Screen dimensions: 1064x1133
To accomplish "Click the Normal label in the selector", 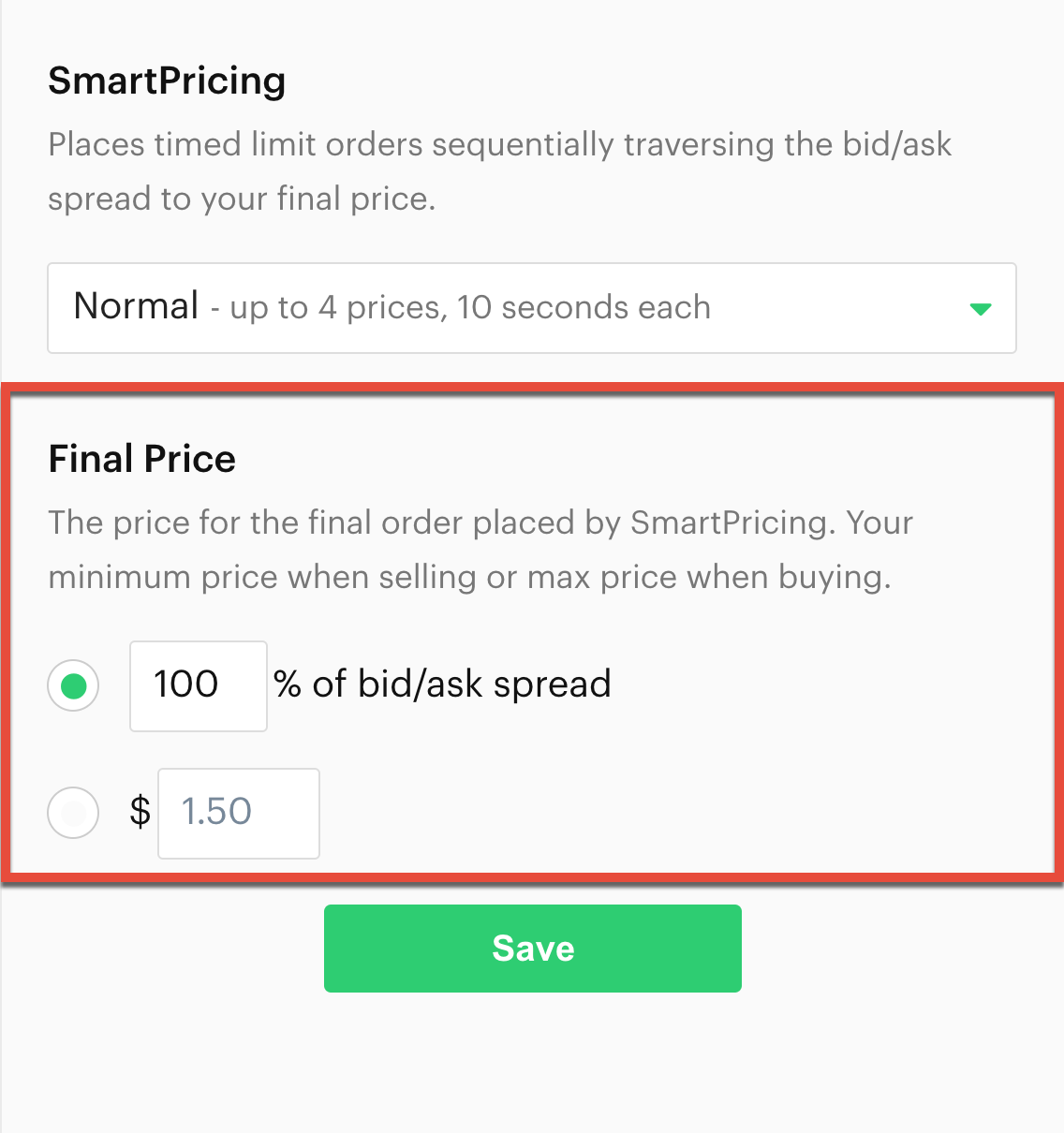I will coord(136,306).
